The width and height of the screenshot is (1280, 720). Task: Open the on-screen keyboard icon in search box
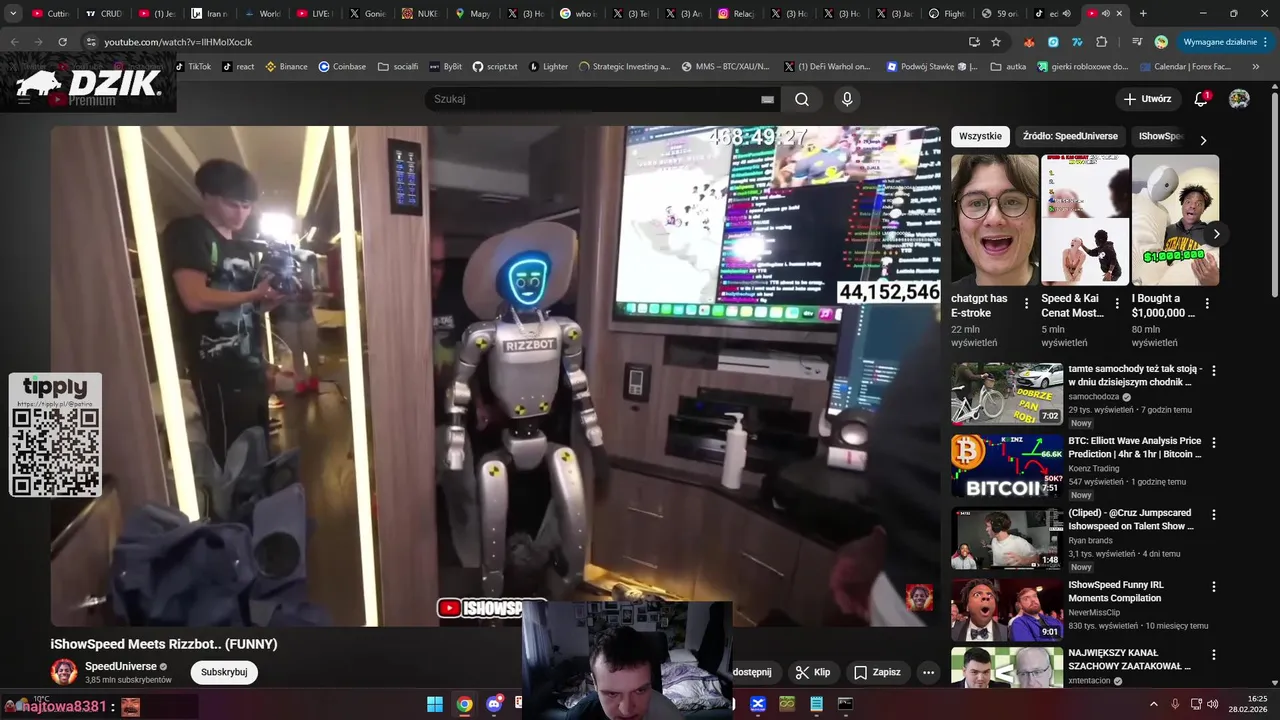click(767, 99)
